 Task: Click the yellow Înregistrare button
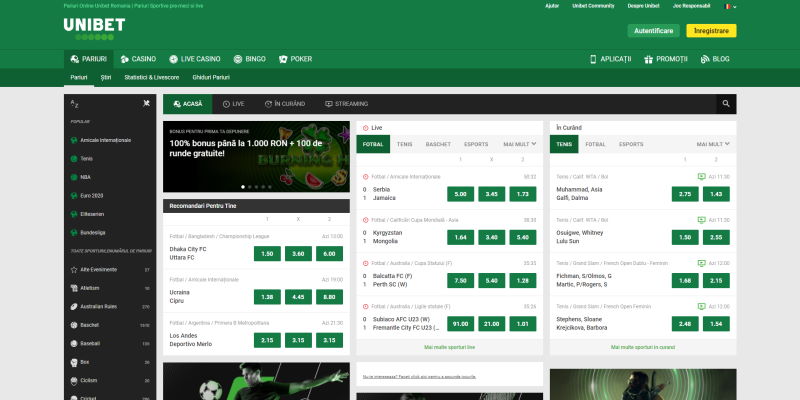click(711, 31)
